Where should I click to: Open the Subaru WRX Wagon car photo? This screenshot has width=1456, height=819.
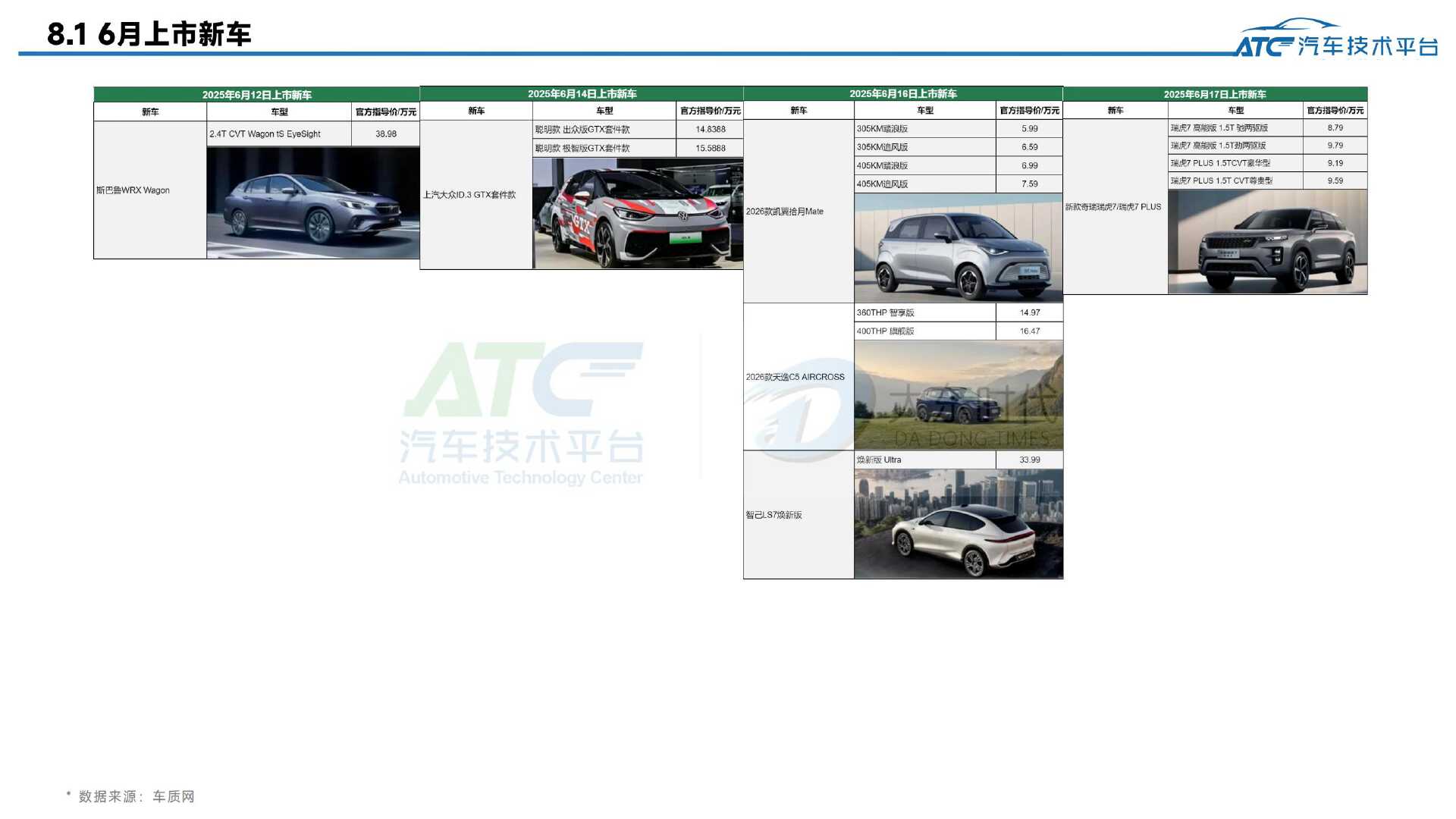[313, 202]
